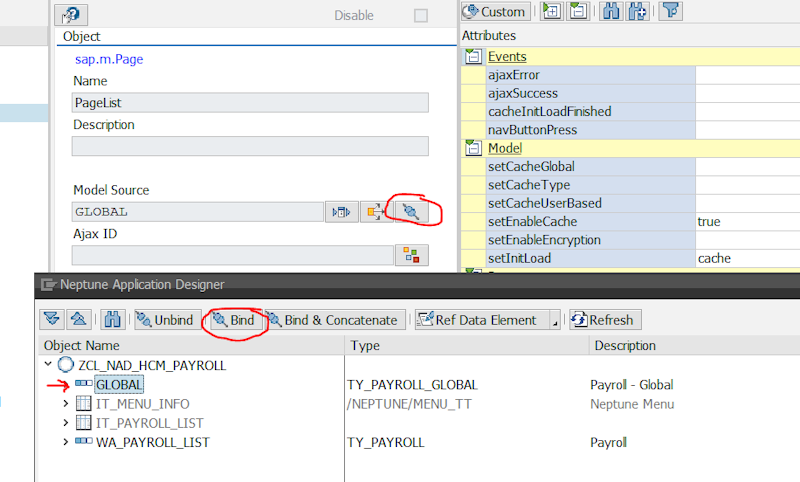This screenshot has height=482, width=800.
Task: Click the filter funnel icon in Attributes toolbar
Action: pos(671,12)
